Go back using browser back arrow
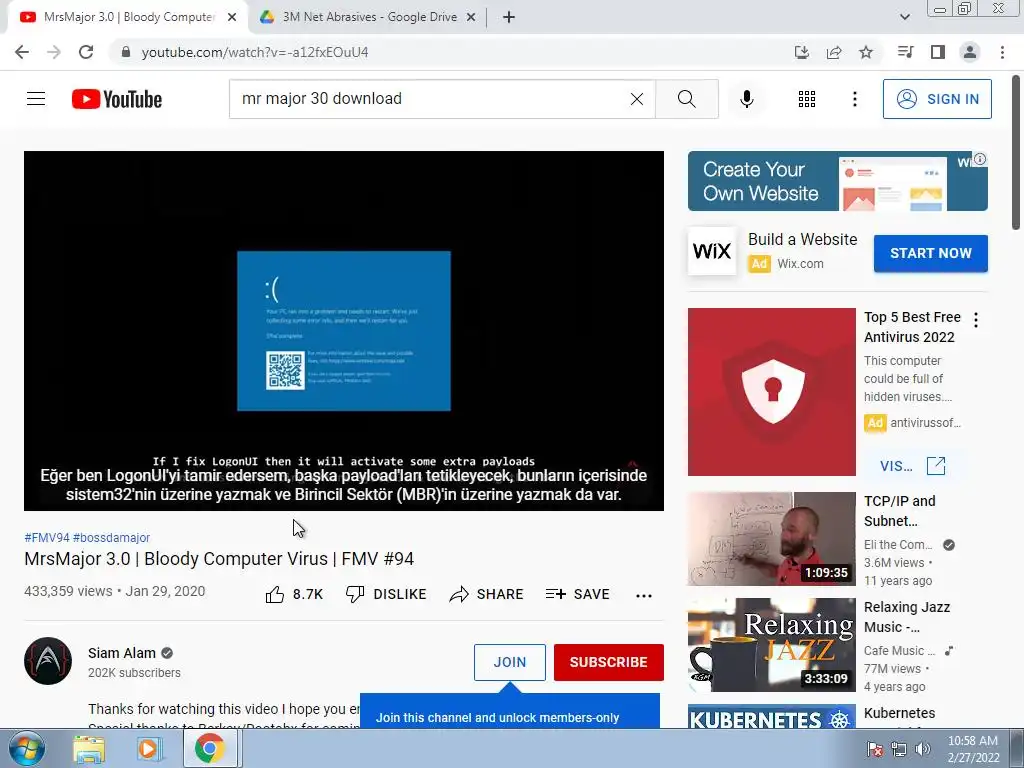Viewport: 1024px width, 768px height. (22, 52)
